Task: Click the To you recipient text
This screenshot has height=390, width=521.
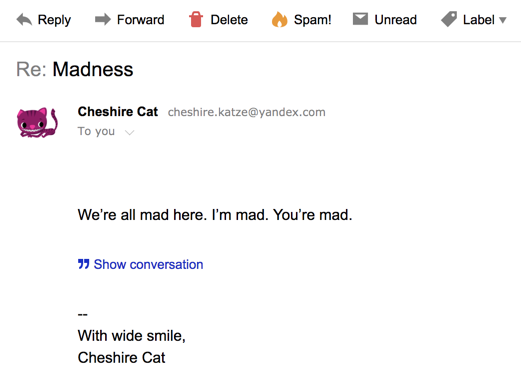Action: (96, 131)
